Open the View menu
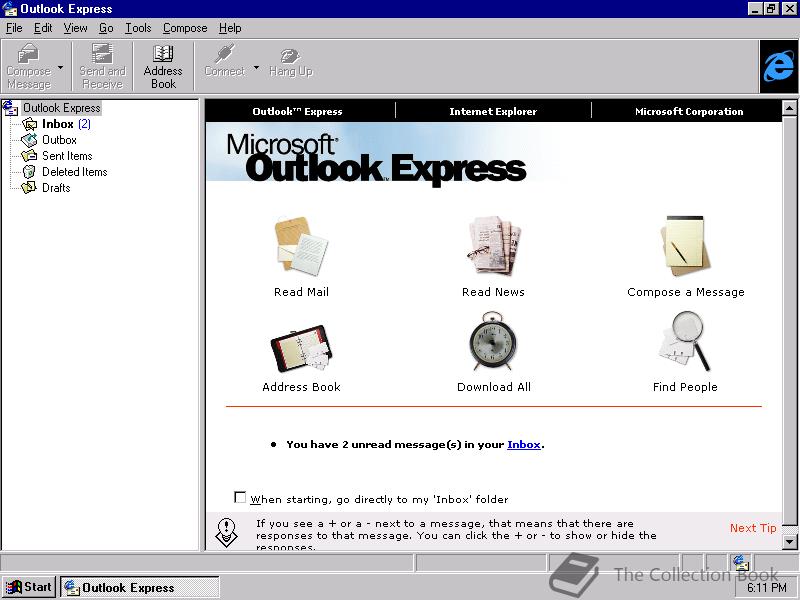Viewport: 800px width, 600px height. tap(76, 28)
